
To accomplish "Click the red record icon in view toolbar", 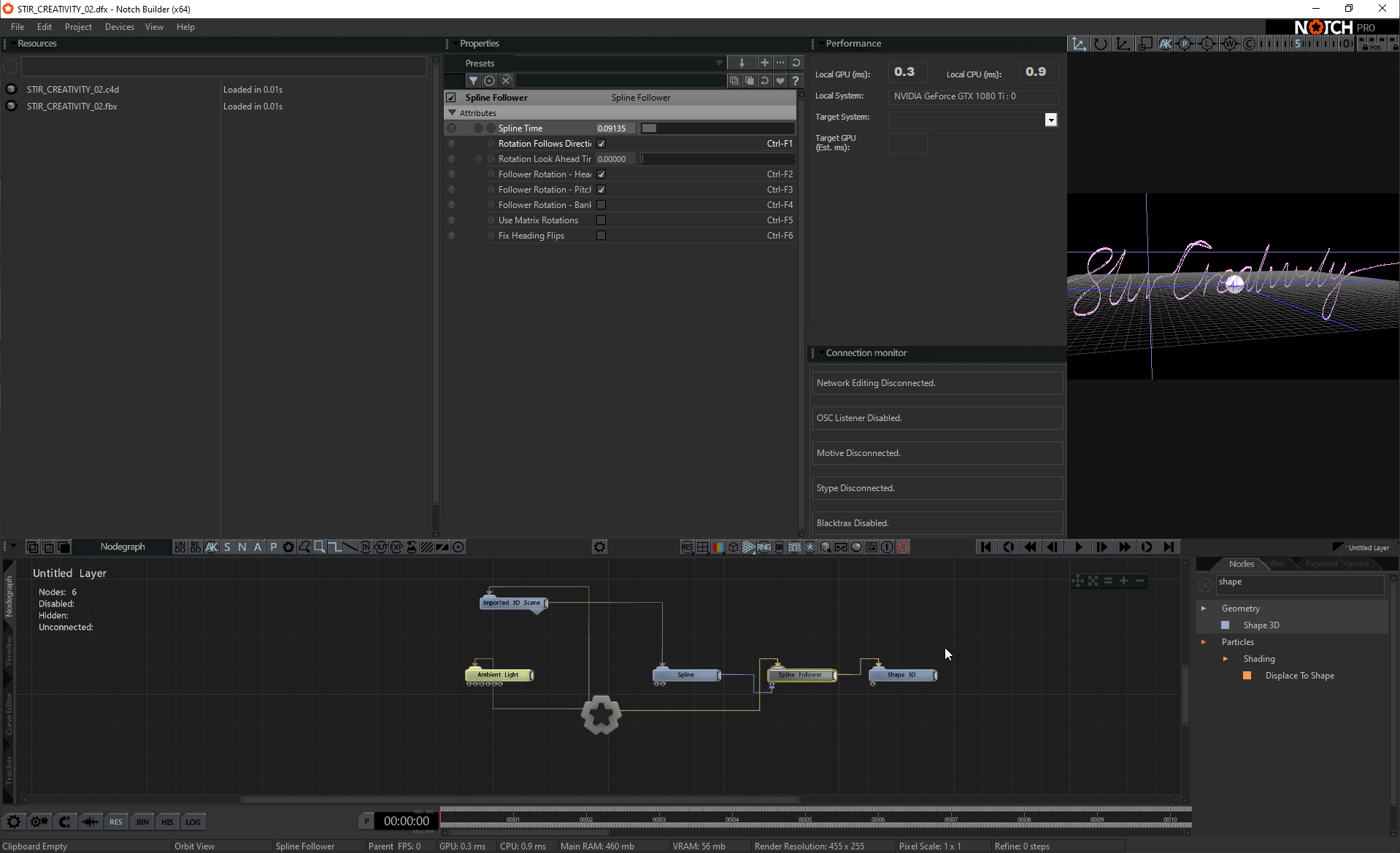I will coord(903,547).
